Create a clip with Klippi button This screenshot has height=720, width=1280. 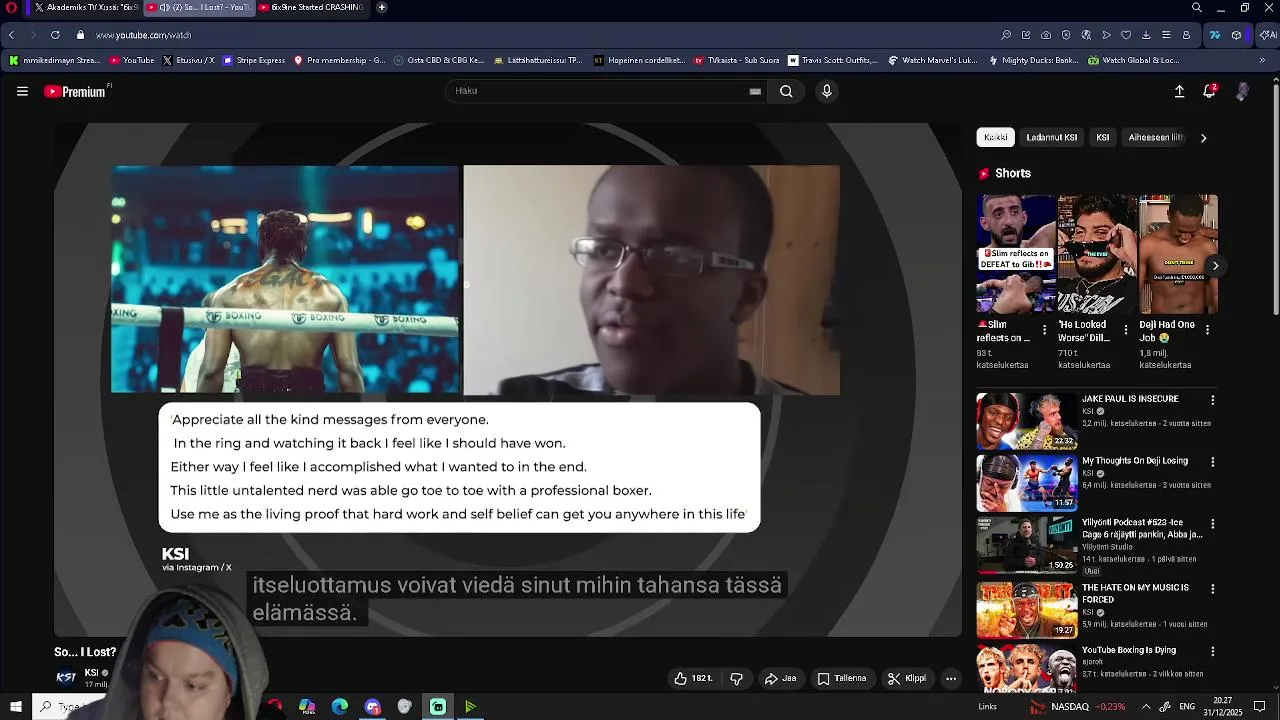[907, 678]
